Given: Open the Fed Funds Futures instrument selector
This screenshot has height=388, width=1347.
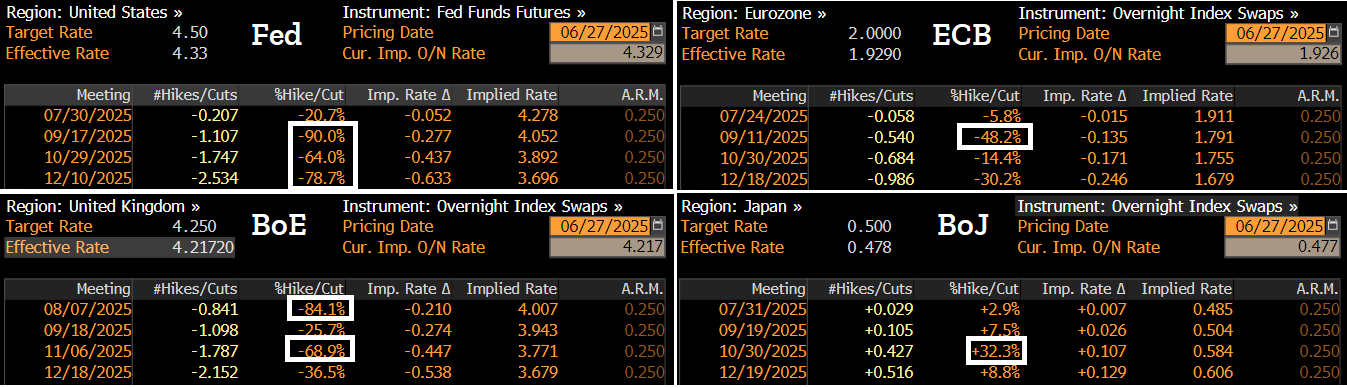Looking at the screenshot, I should coord(464,13).
